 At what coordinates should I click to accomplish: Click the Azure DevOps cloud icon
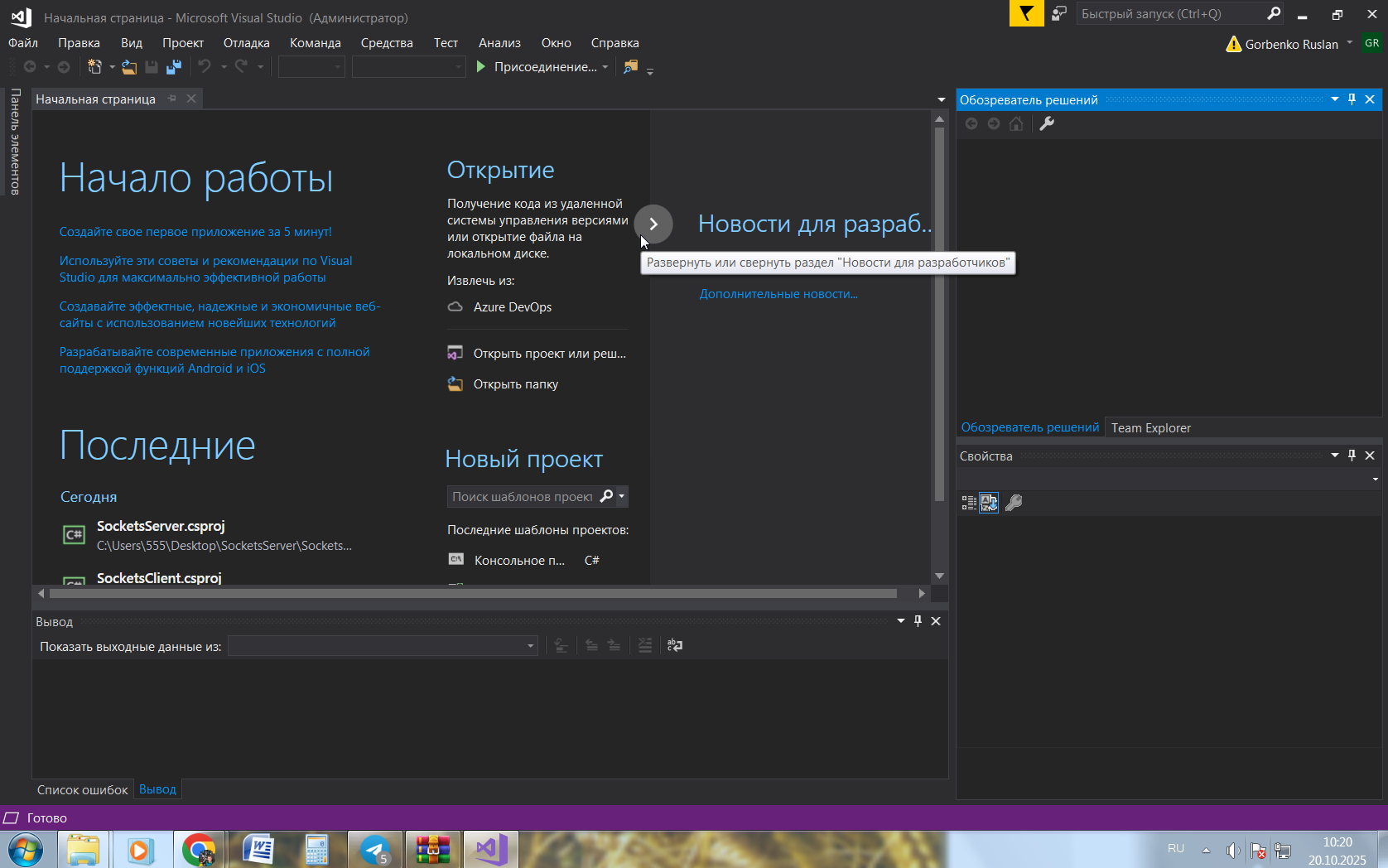(455, 307)
